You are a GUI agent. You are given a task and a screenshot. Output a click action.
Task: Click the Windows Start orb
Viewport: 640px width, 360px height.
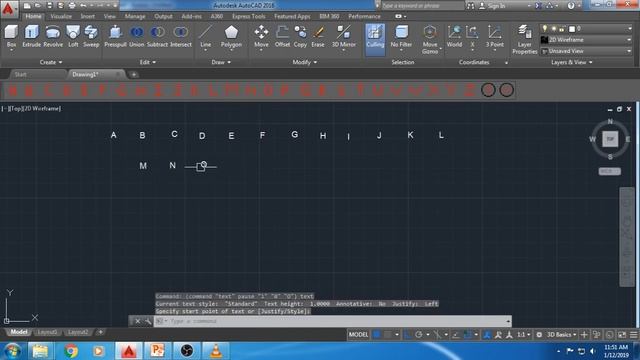click(13, 351)
